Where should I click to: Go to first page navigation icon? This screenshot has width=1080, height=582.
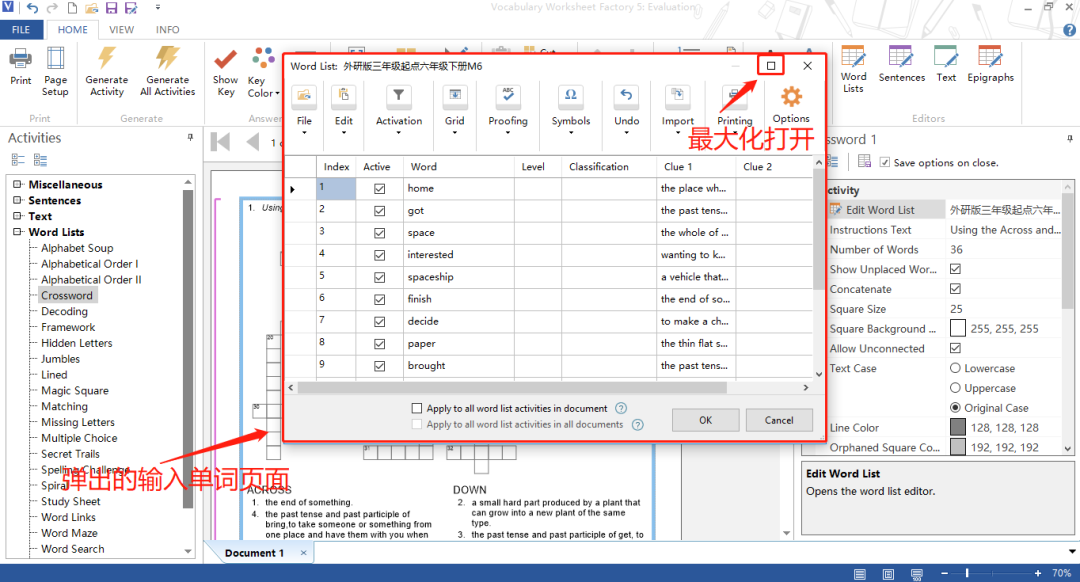pyautogui.click(x=220, y=142)
